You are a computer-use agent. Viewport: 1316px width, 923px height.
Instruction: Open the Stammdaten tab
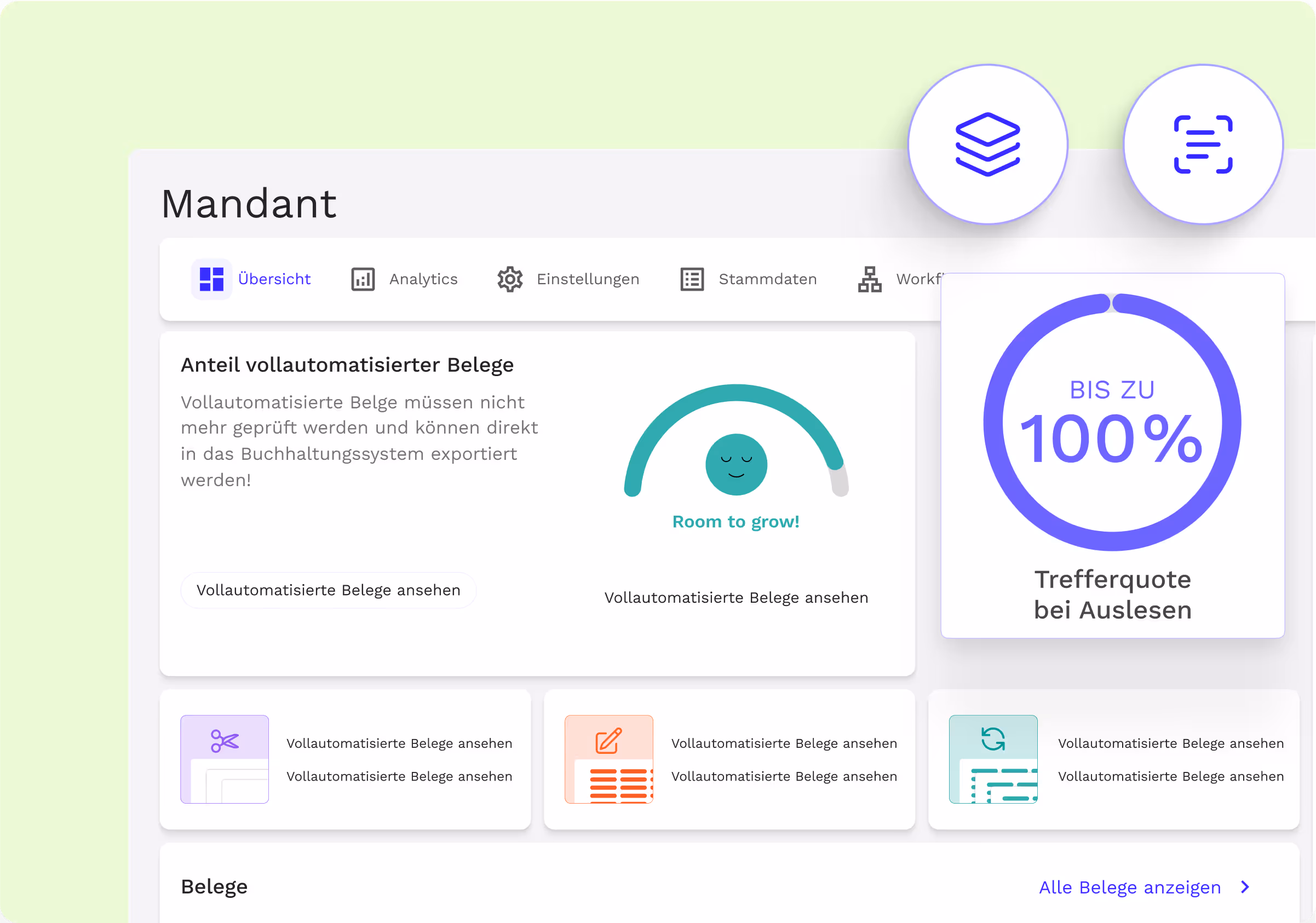(x=767, y=280)
